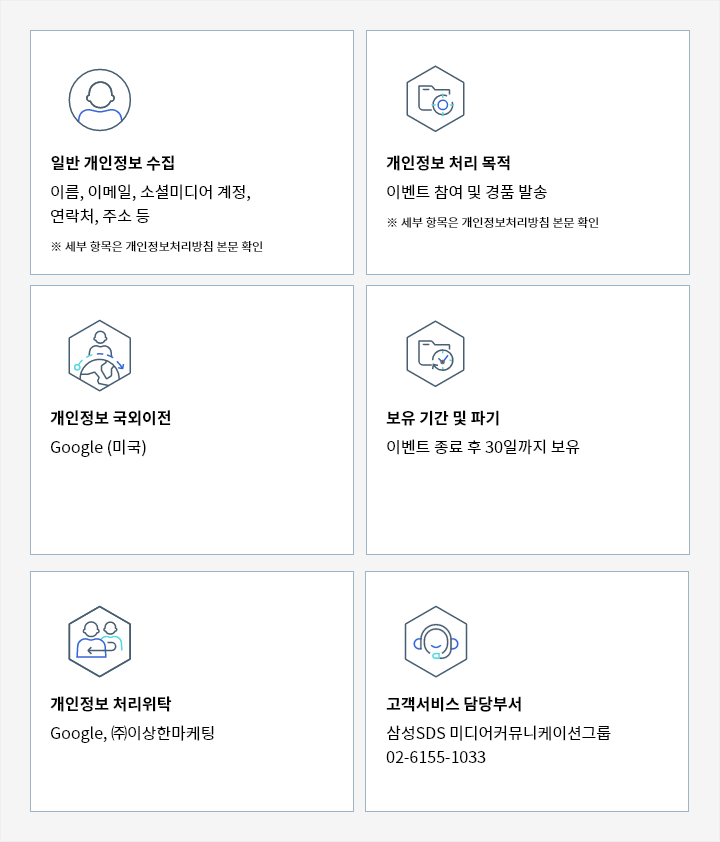Click the two-person entrustment icon
Viewport: 720px width, 842px height.
pyautogui.click(x=100, y=641)
